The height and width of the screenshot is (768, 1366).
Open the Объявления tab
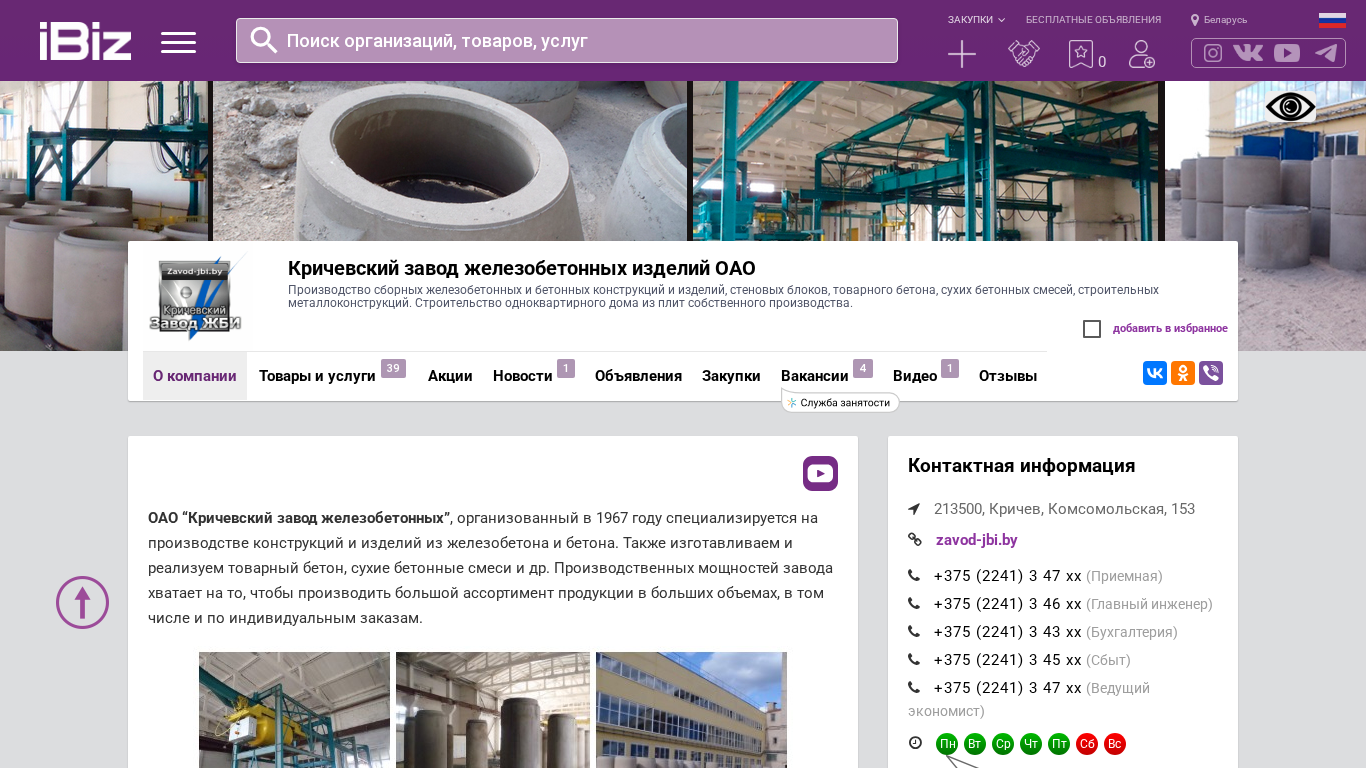coord(638,376)
